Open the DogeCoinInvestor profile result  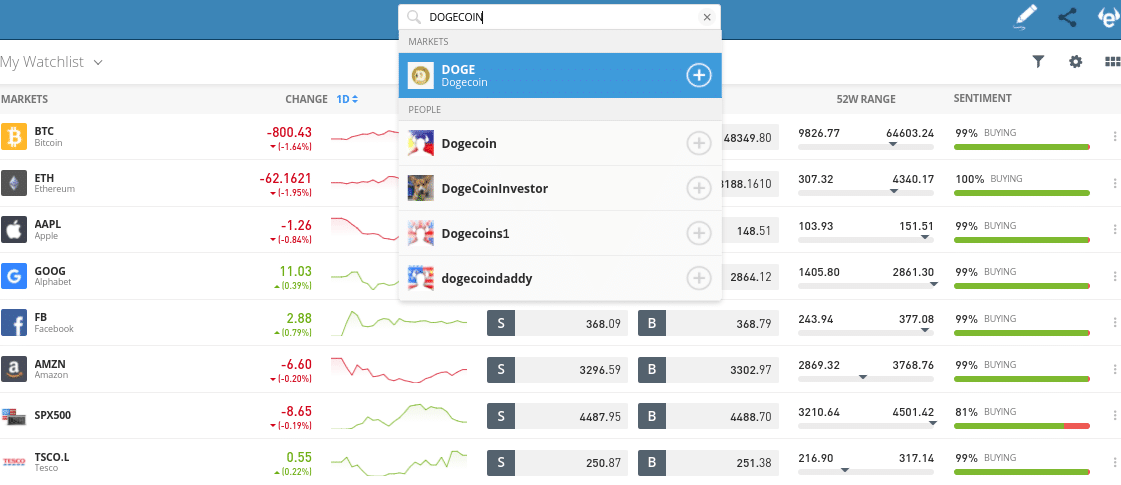click(x=560, y=188)
